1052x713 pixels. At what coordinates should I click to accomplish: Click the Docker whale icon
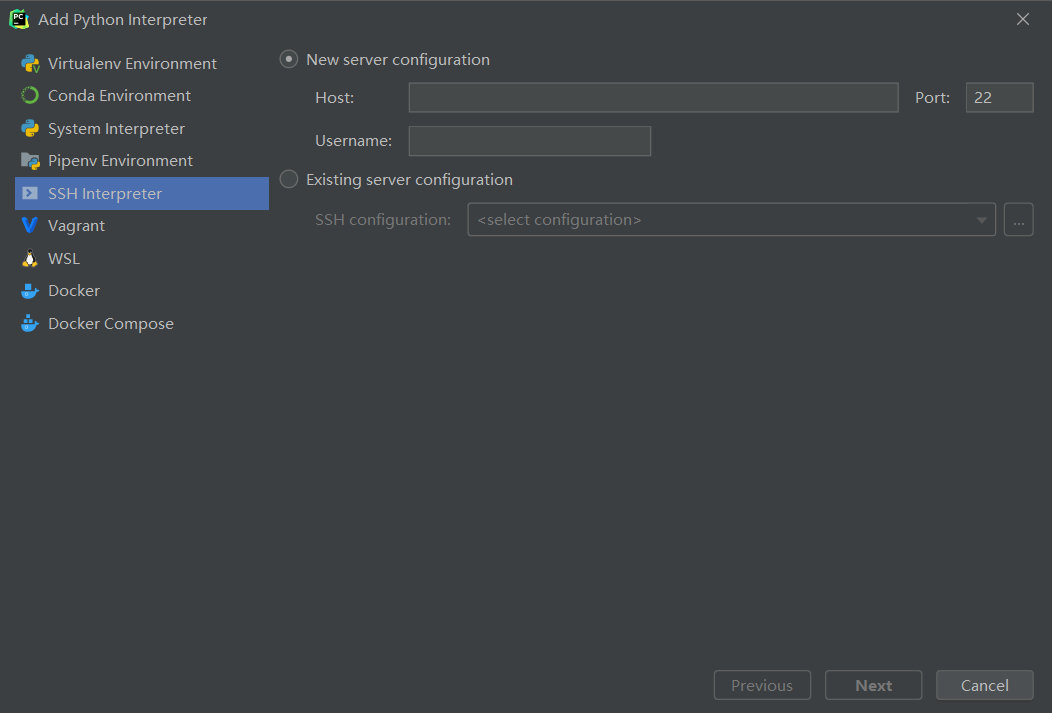[x=30, y=291]
